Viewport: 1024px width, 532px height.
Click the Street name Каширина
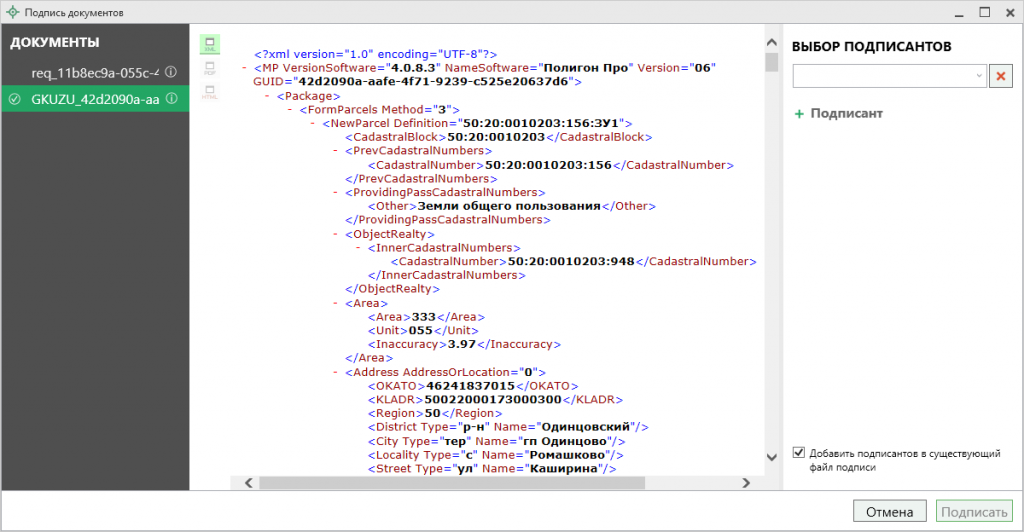tap(564, 469)
